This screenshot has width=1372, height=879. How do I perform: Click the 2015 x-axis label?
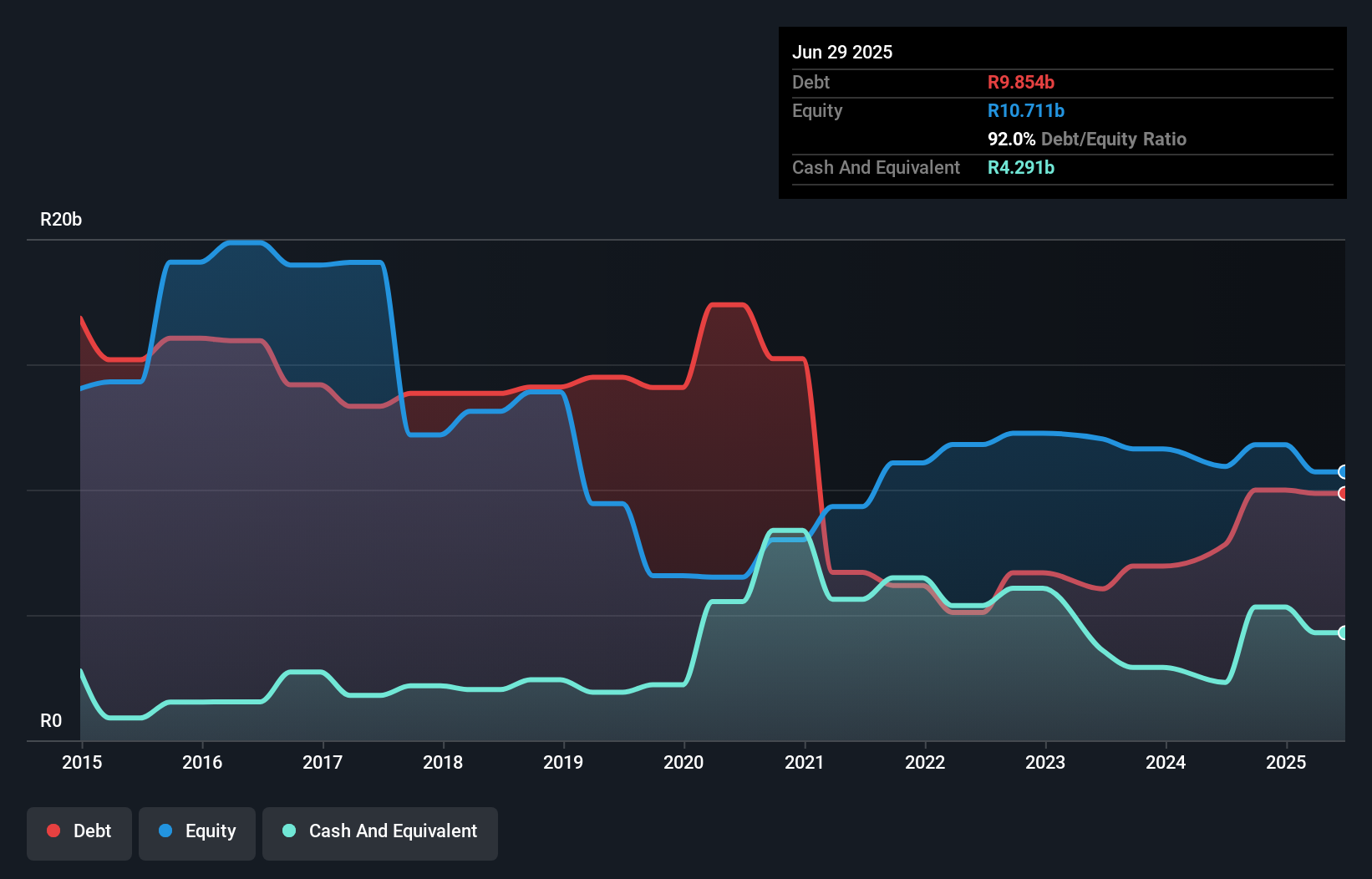[82, 762]
